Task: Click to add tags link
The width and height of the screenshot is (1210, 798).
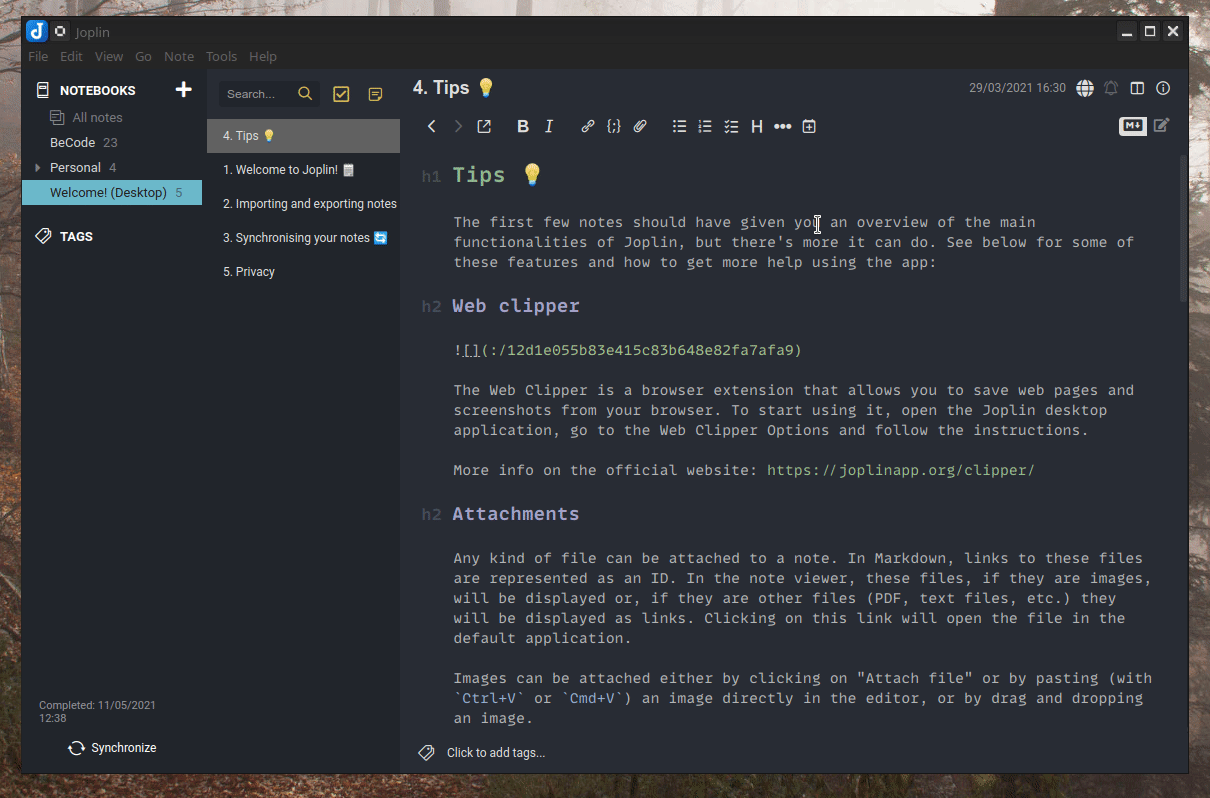Action: point(496,753)
